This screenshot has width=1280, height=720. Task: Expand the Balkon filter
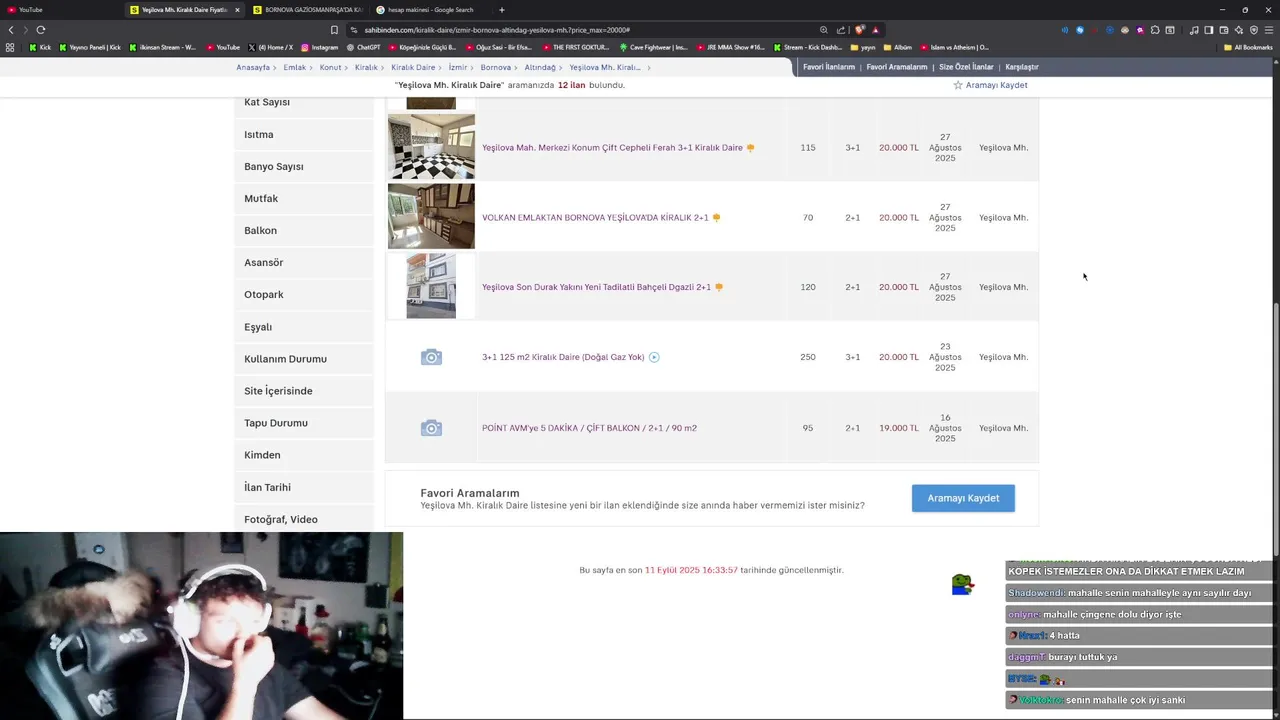[304, 230]
